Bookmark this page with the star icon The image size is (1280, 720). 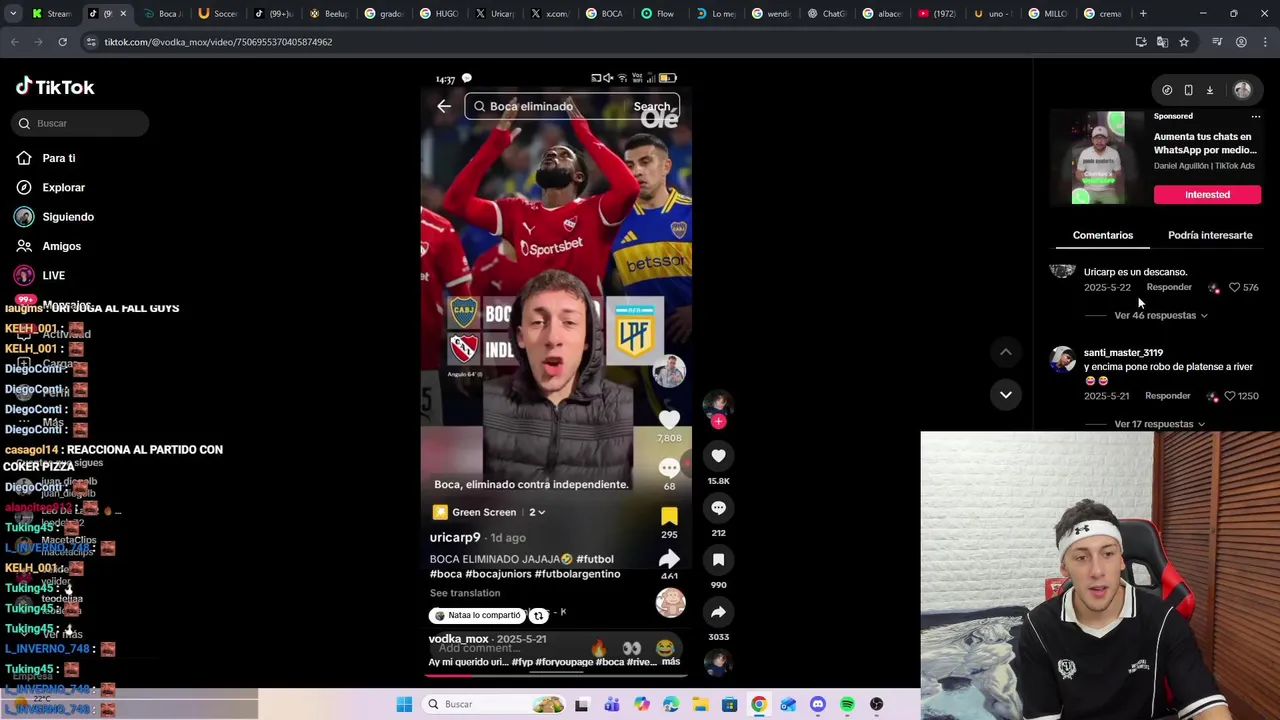point(1184,42)
